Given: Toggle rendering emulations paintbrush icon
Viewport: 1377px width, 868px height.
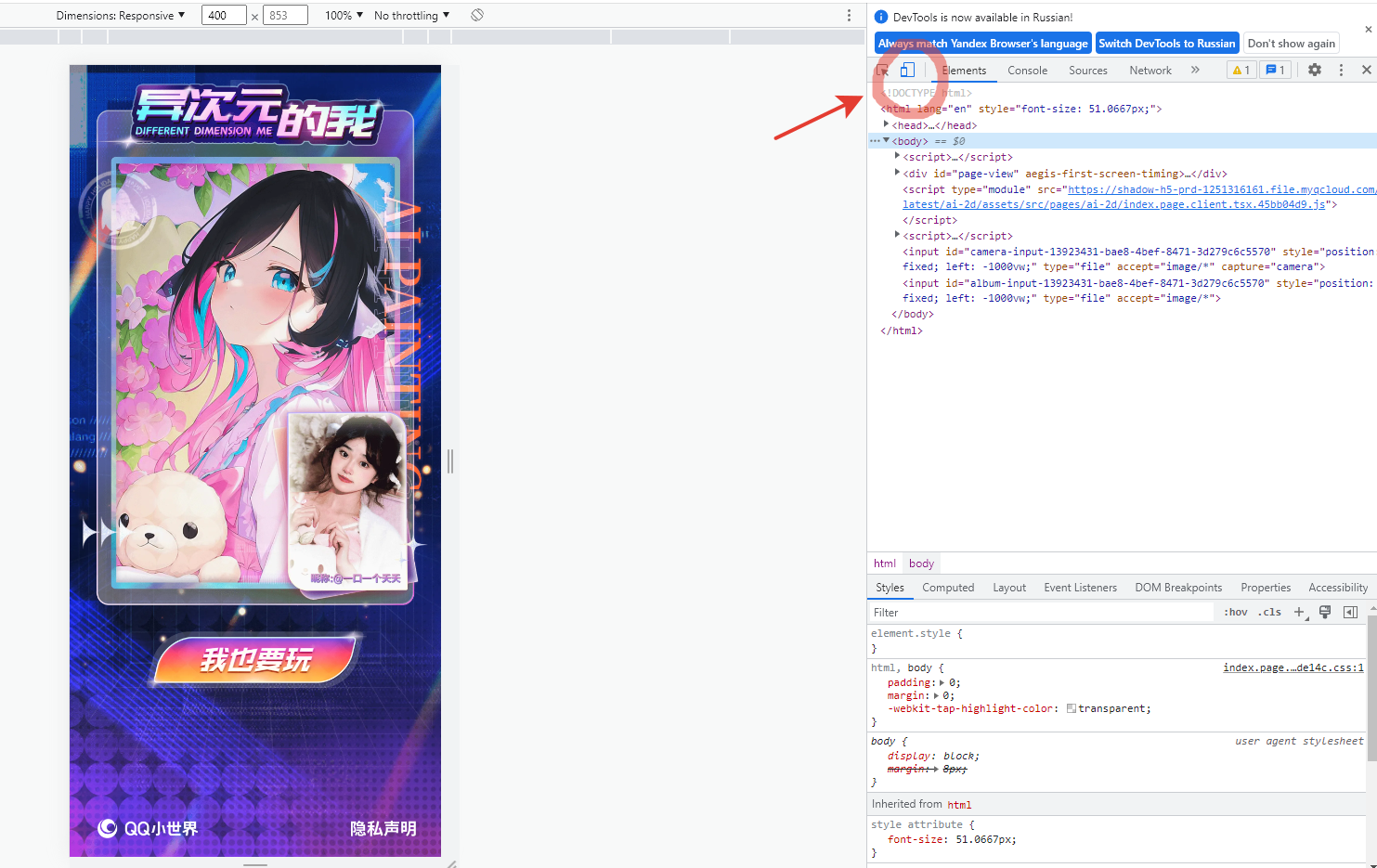Looking at the screenshot, I should pos(1325,612).
